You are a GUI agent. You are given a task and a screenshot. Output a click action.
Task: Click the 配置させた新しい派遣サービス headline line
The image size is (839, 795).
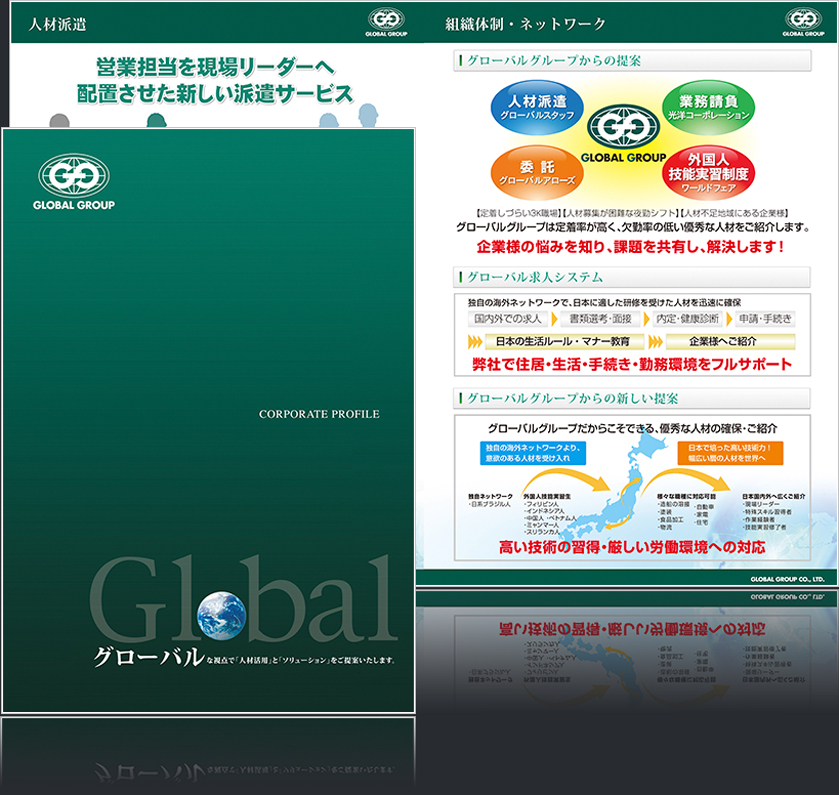click(x=215, y=94)
